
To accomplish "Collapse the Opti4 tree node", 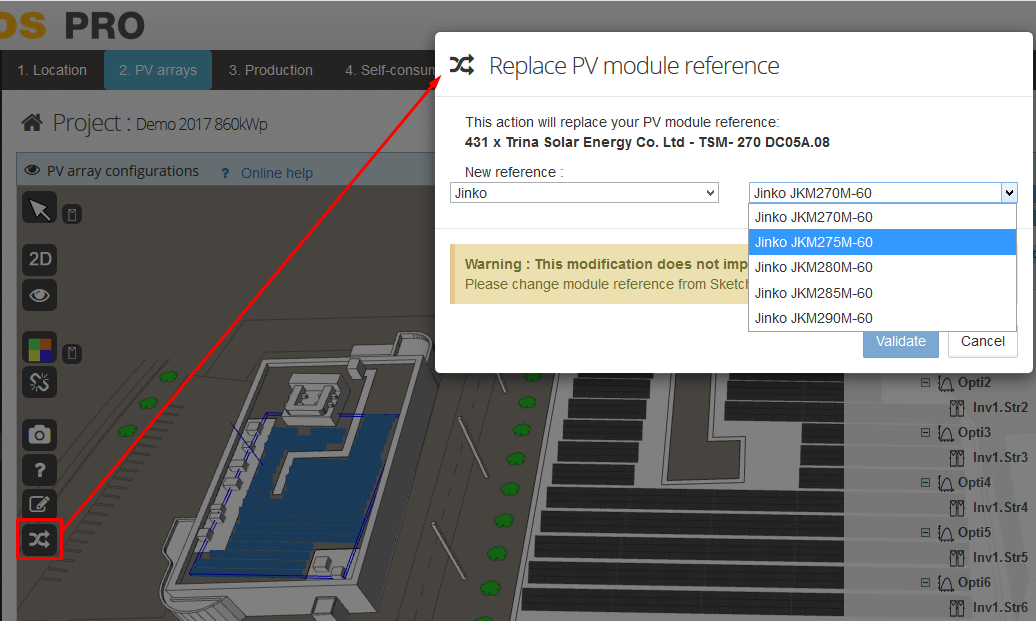I will tap(925, 483).
